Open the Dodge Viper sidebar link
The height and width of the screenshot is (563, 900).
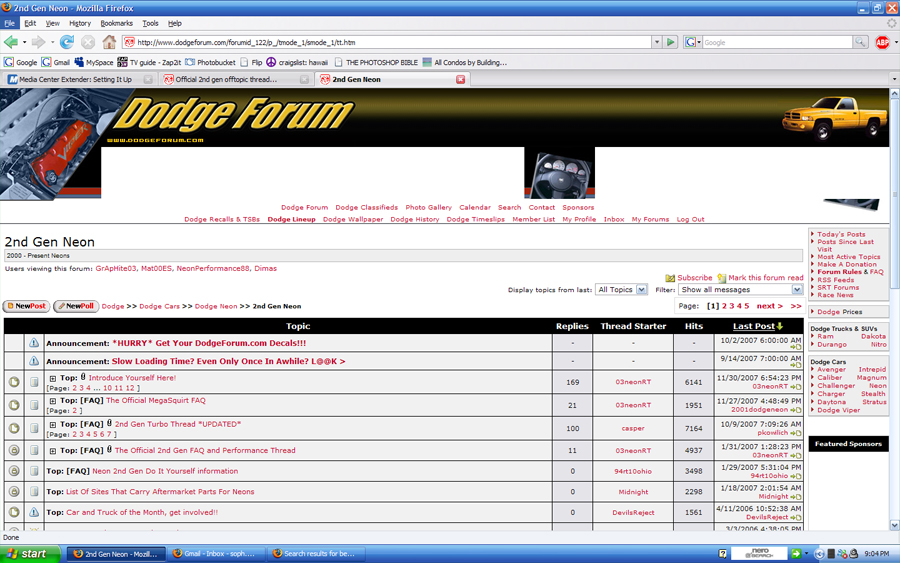839,410
